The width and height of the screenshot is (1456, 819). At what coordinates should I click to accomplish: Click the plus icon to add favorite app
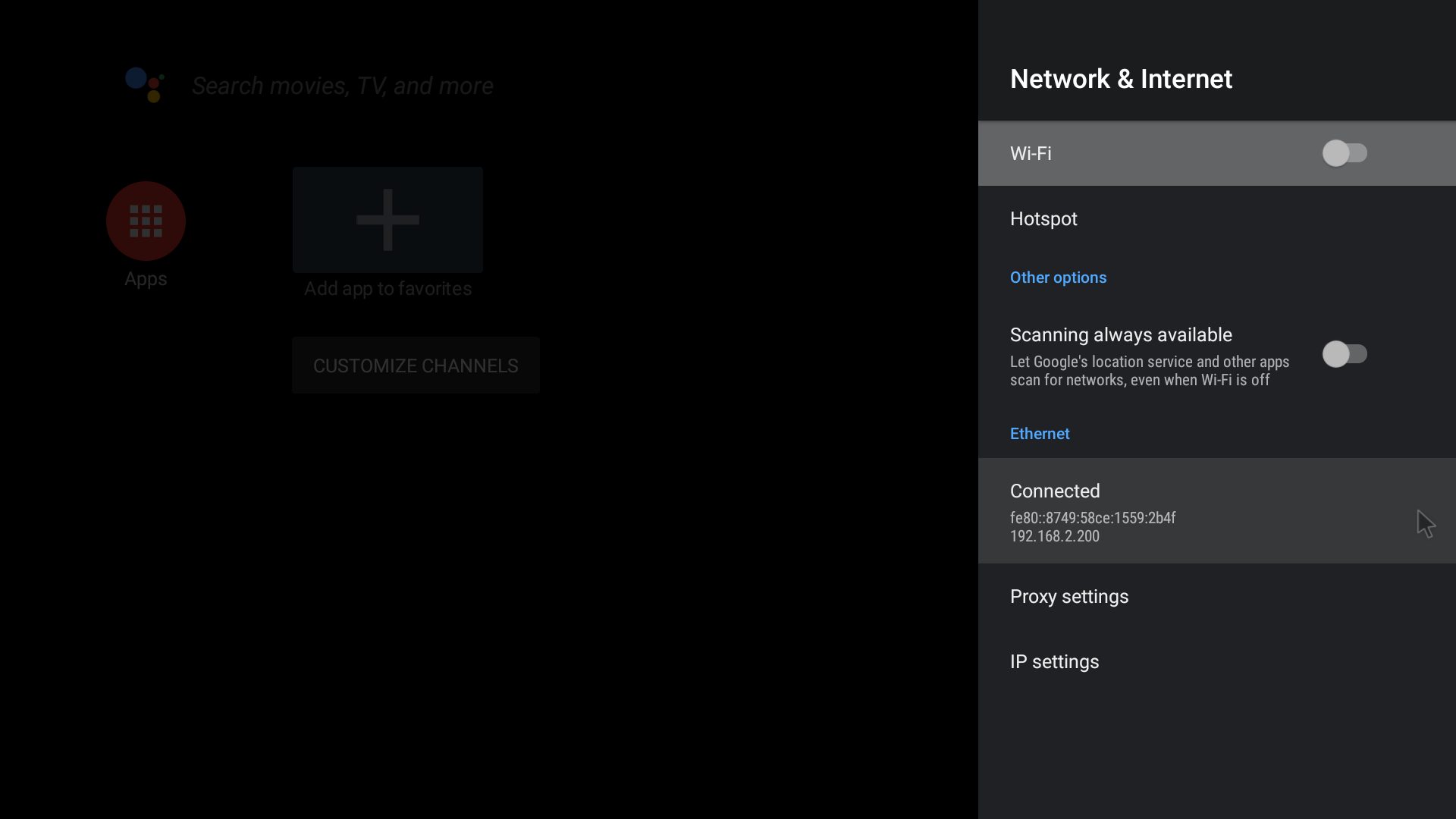tap(388, 219)
